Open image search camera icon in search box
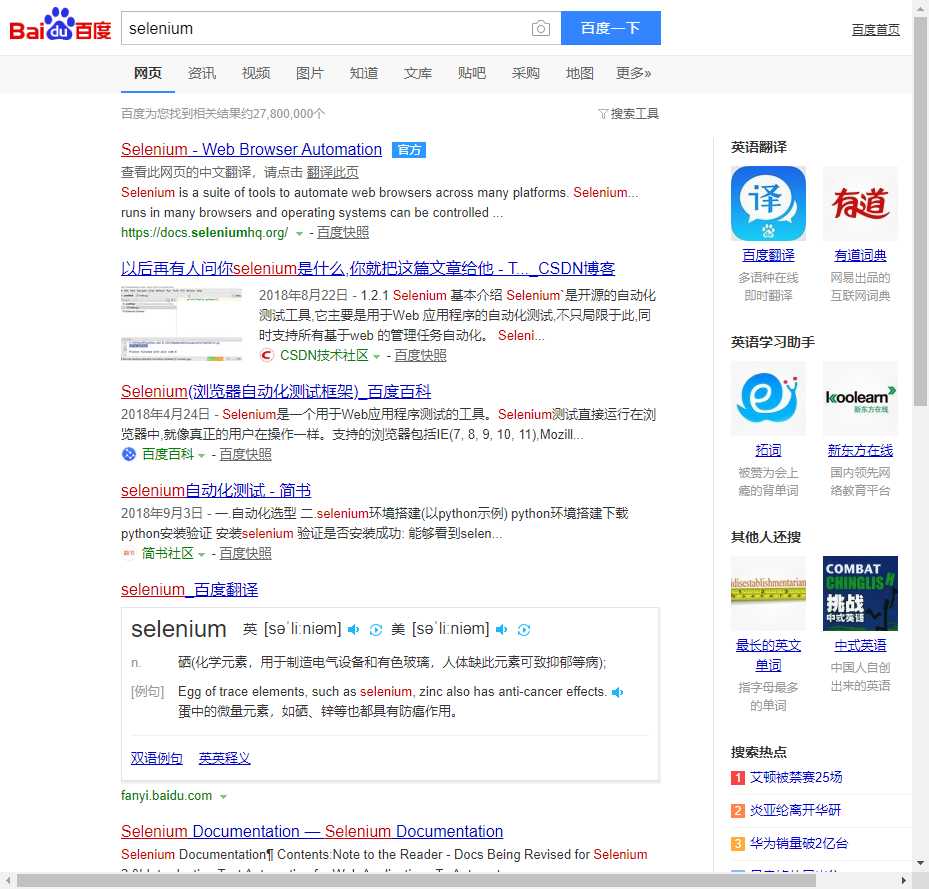 click(x=540, y=28)
